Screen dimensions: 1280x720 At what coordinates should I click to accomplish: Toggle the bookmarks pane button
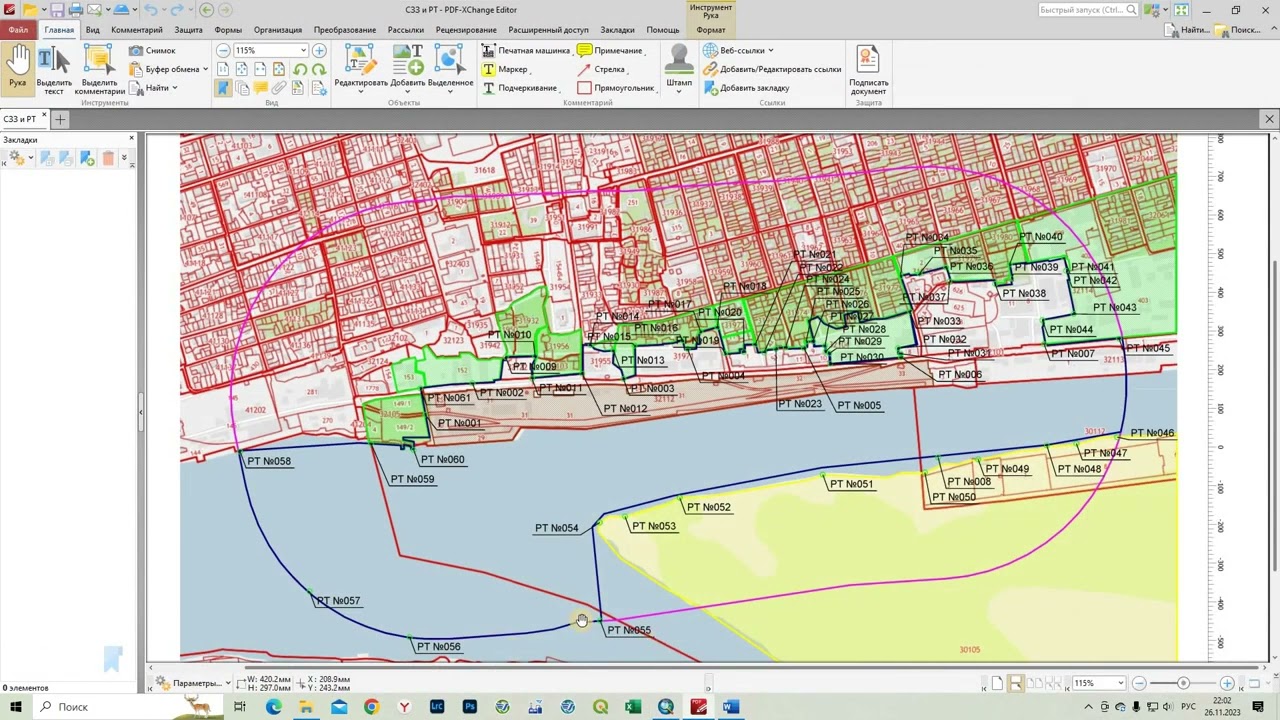point(223,88)
